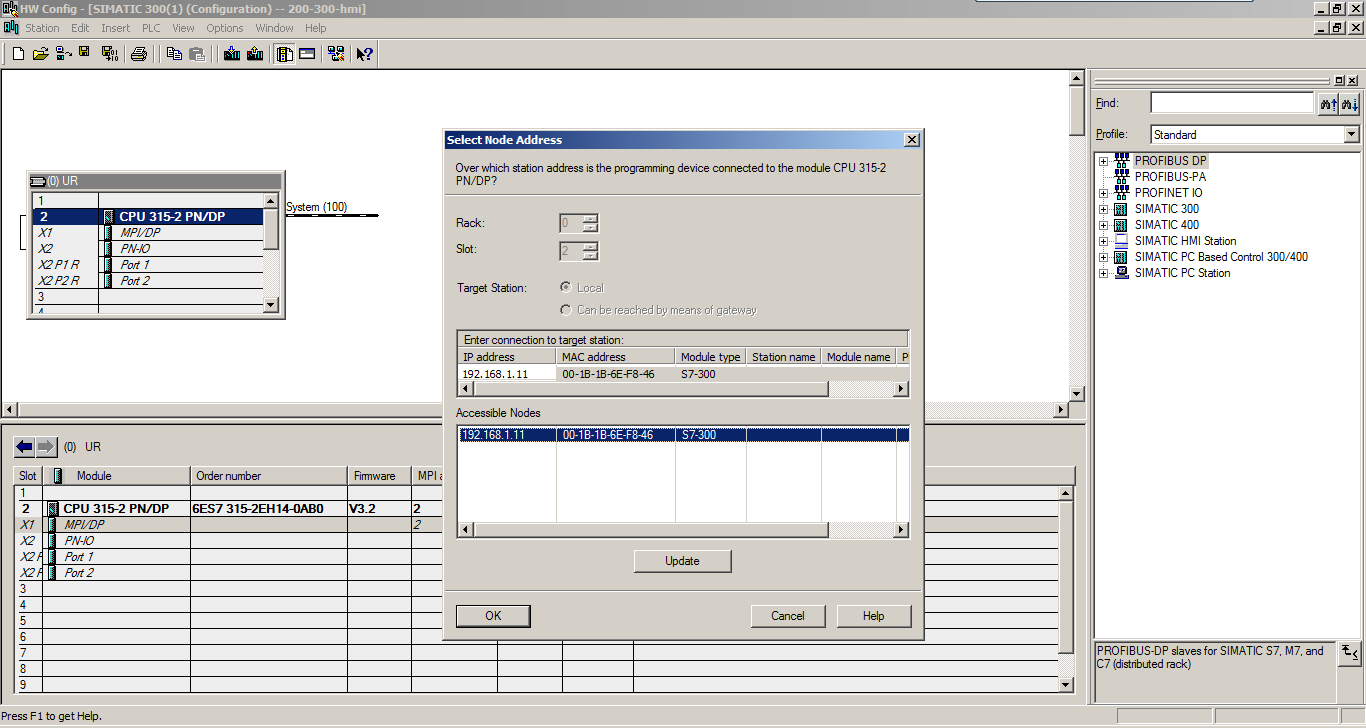Open the Profile dropdown
This screenshot has height=728, width=1366.
click(1351, 135)
